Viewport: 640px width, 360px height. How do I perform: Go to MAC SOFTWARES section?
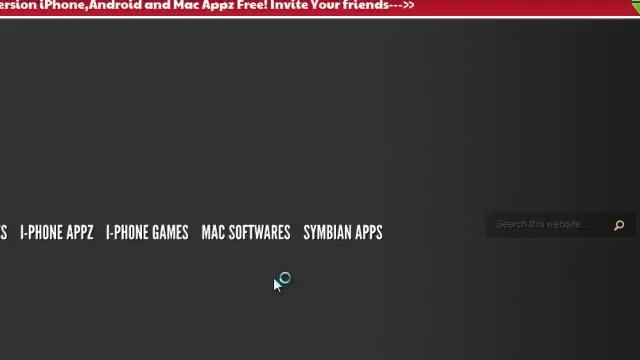click(x=246, y=232)
